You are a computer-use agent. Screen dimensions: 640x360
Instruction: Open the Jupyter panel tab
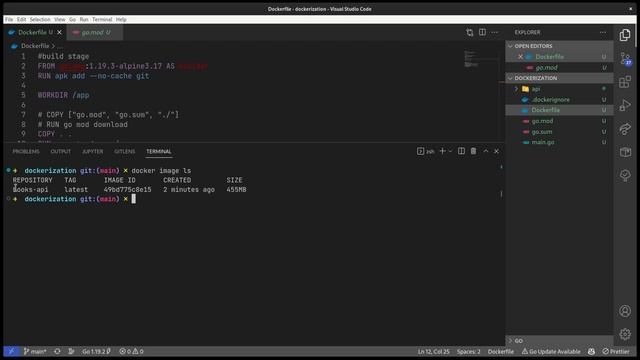tap(93, 151)
